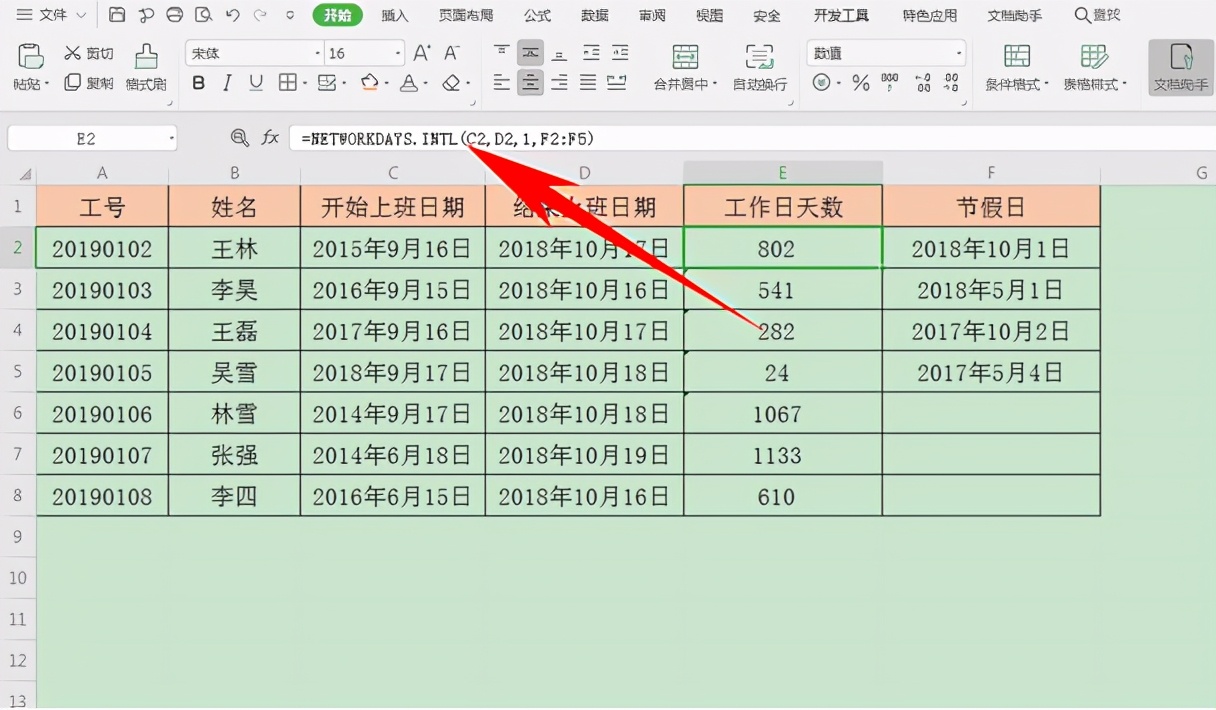The image size is (1216, 710).
Task: Click the zoom magnifier icon beside fx
Action: (x=239, y=138)
